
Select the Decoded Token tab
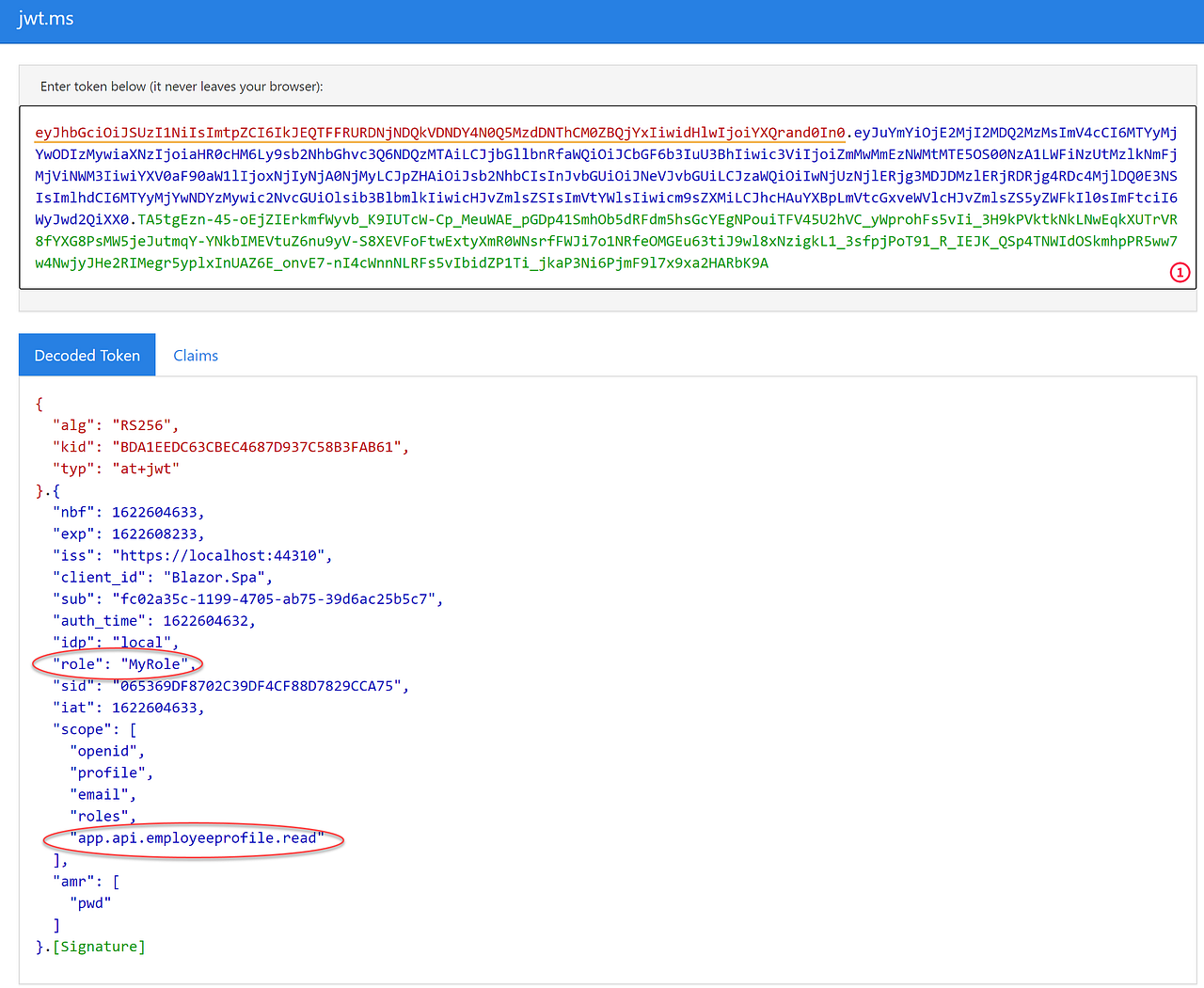[x=87, y=356]
